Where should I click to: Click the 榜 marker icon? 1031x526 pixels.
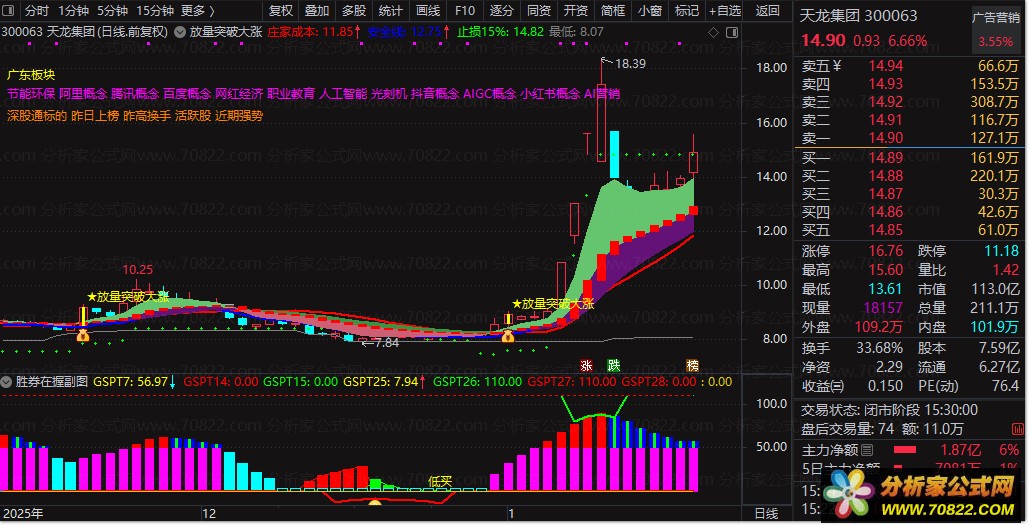[x=692, y=366]
